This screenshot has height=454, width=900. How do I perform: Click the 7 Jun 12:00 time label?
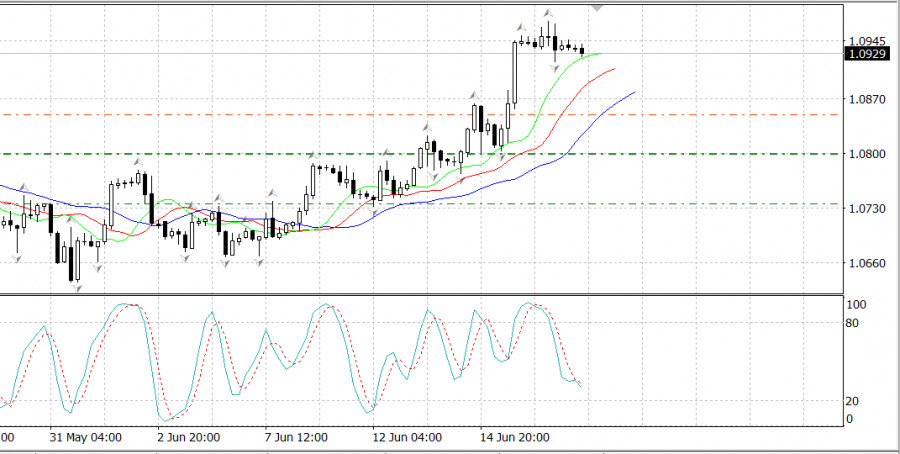(297, 438)
